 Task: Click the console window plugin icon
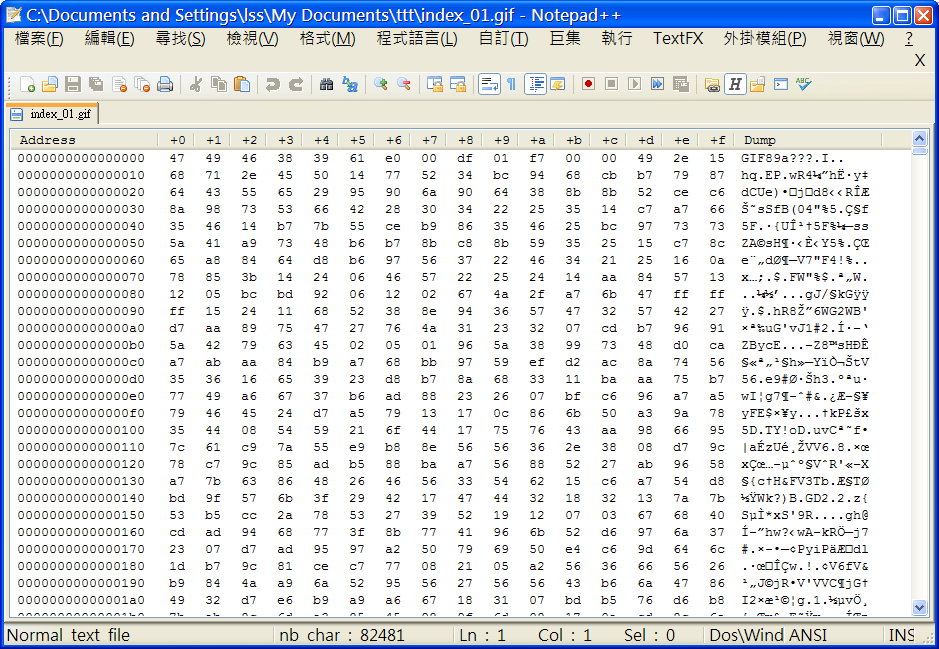pyautogui.click(x=781, y=84)
